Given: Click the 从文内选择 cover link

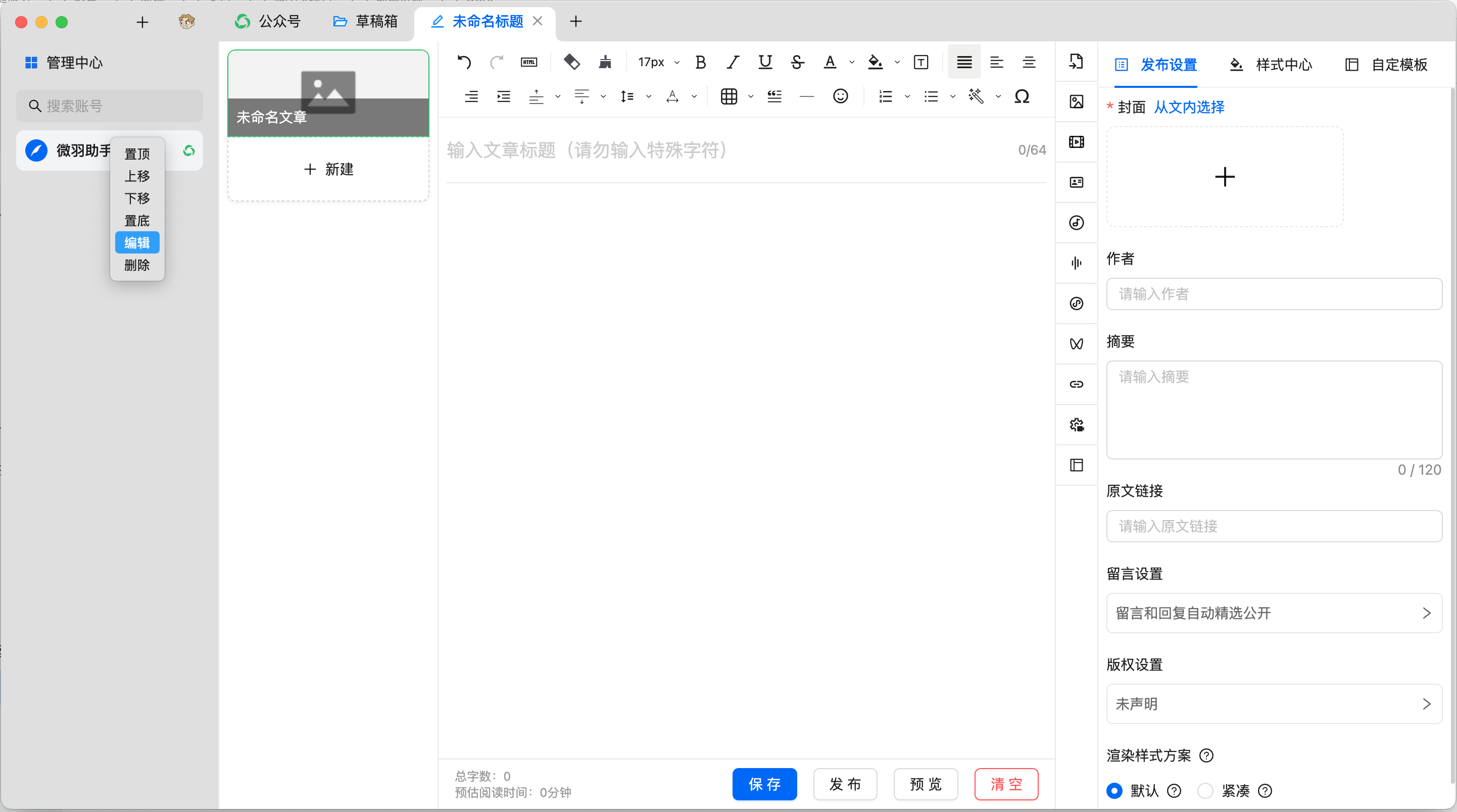Looking at the screenshot, I should point(1189,107).
